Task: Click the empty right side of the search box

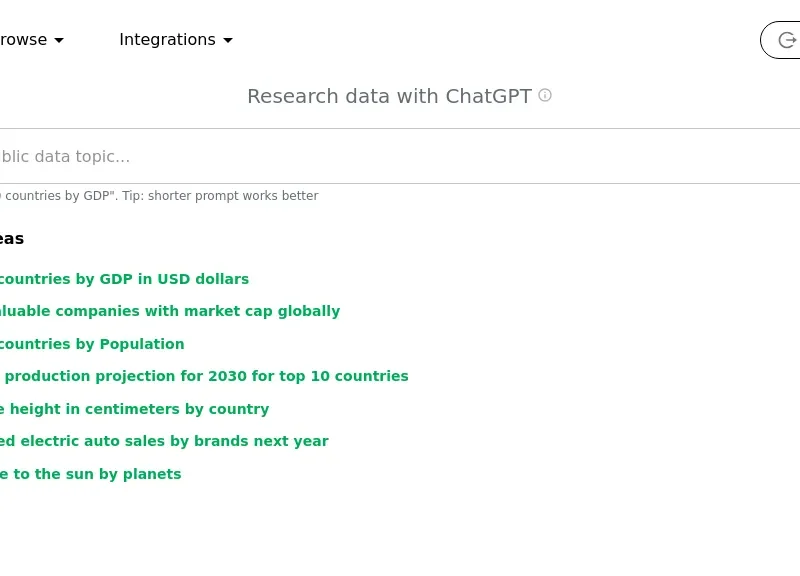Action: [x=650, y=156]
